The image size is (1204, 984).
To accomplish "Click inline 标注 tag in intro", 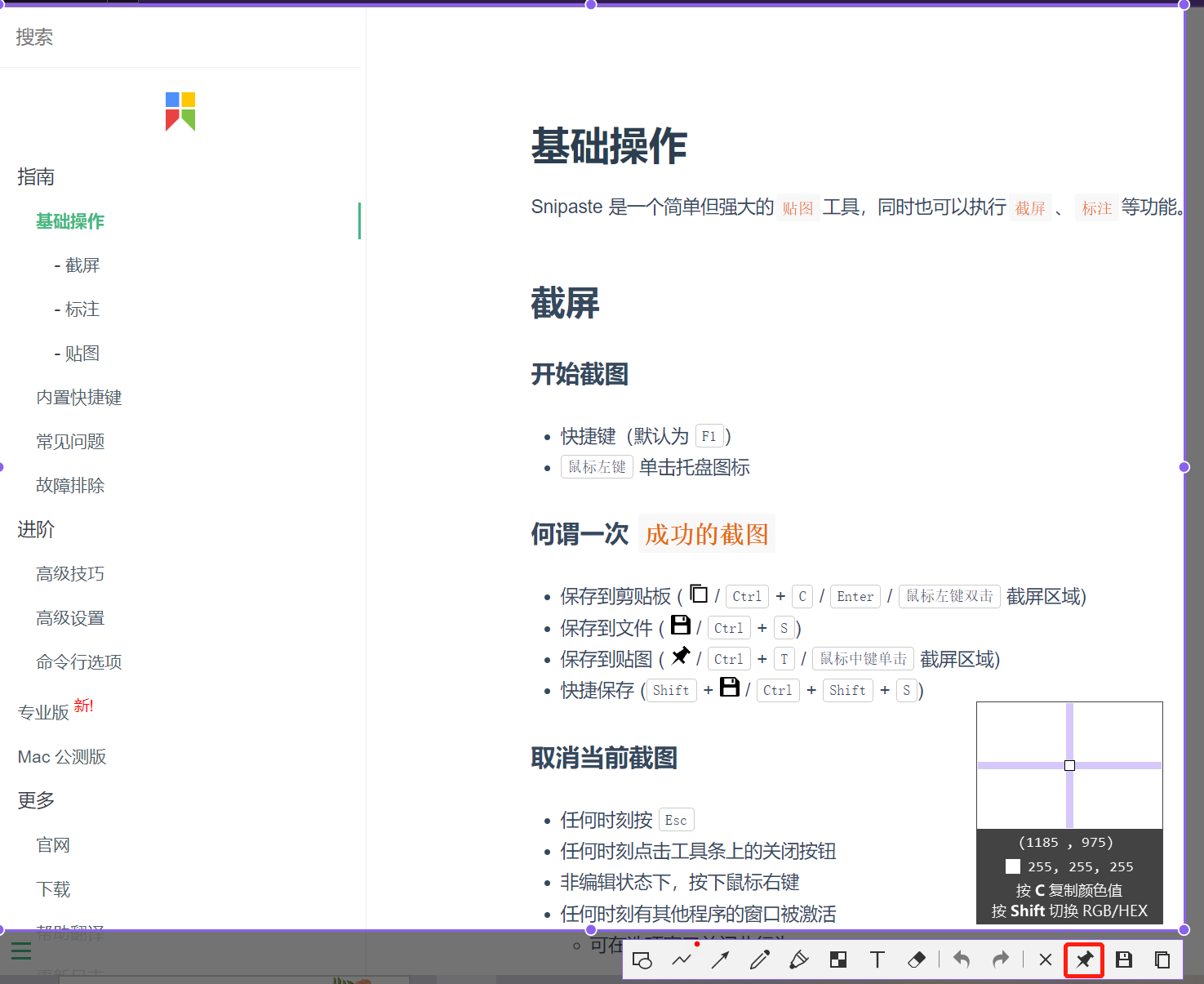I will 1097,208.
